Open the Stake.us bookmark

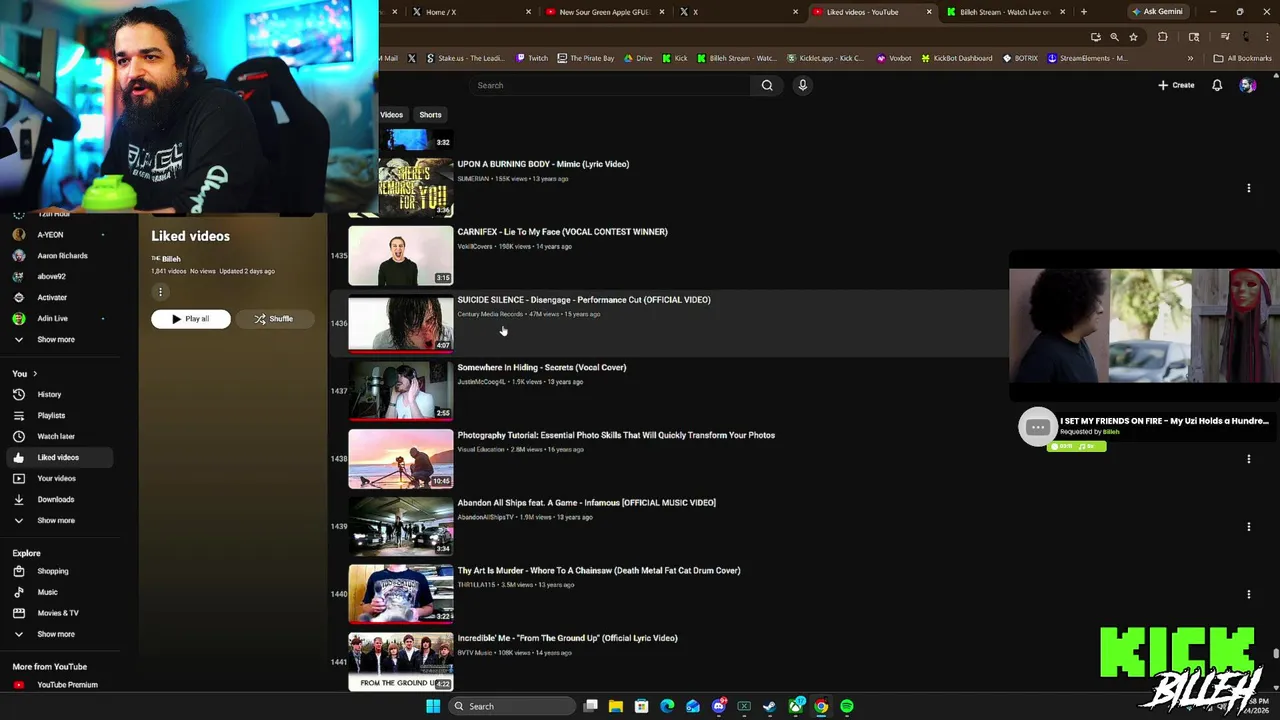(x=465, y=58)
